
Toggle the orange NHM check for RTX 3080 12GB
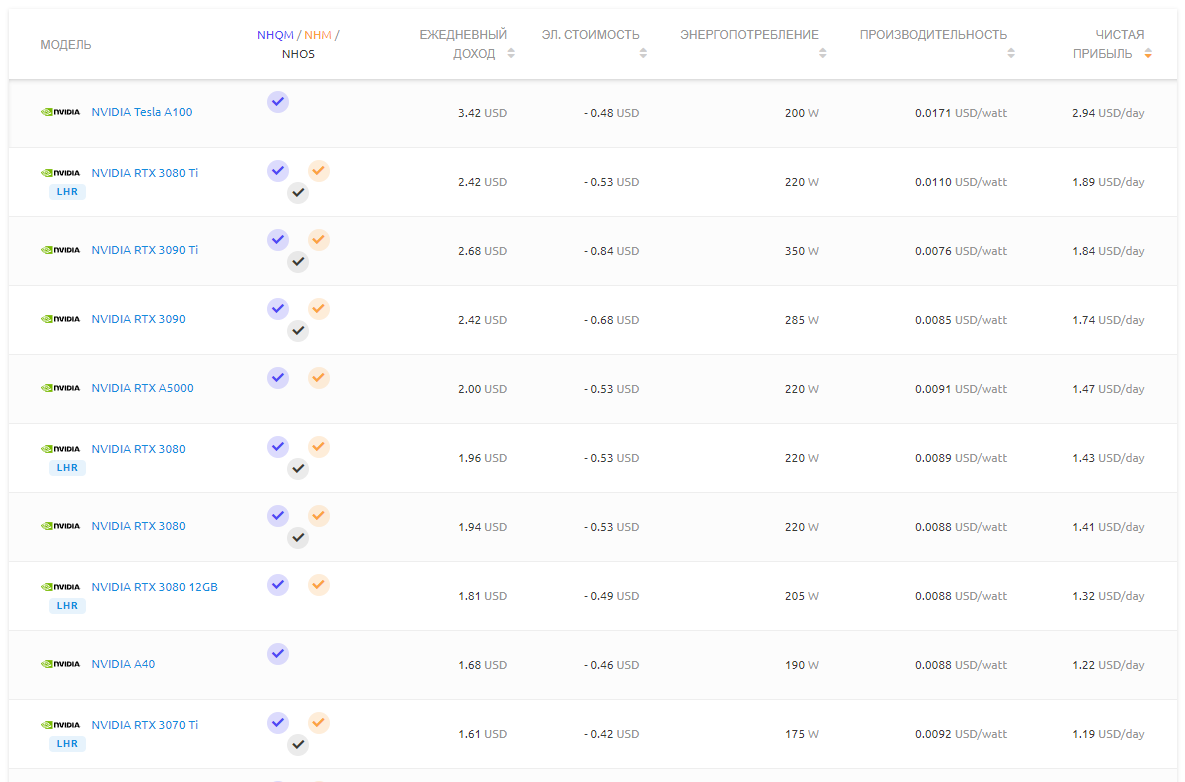pos(318,585)
